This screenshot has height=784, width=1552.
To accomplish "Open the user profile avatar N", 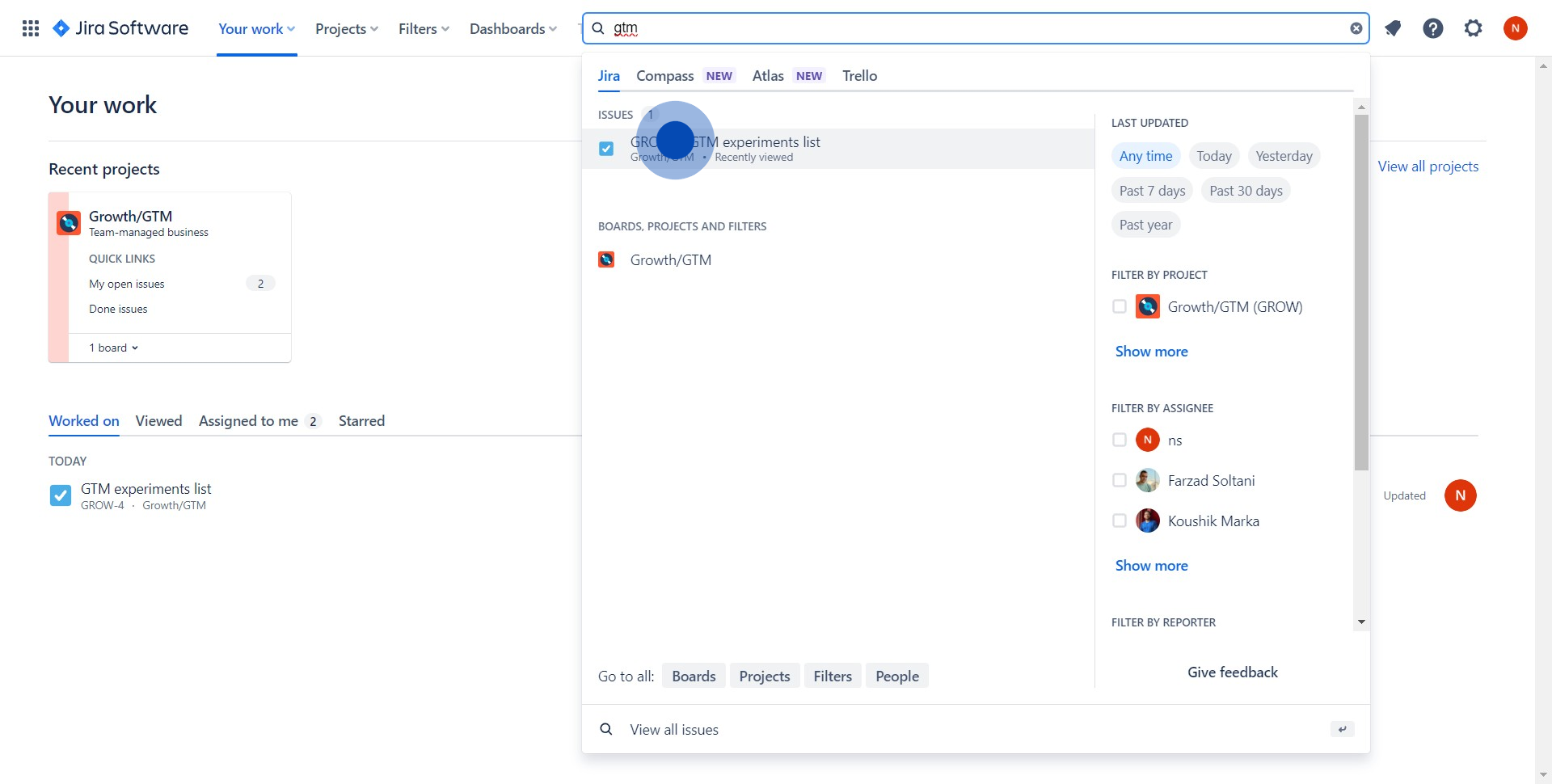I will click(x=1516, y=28).
